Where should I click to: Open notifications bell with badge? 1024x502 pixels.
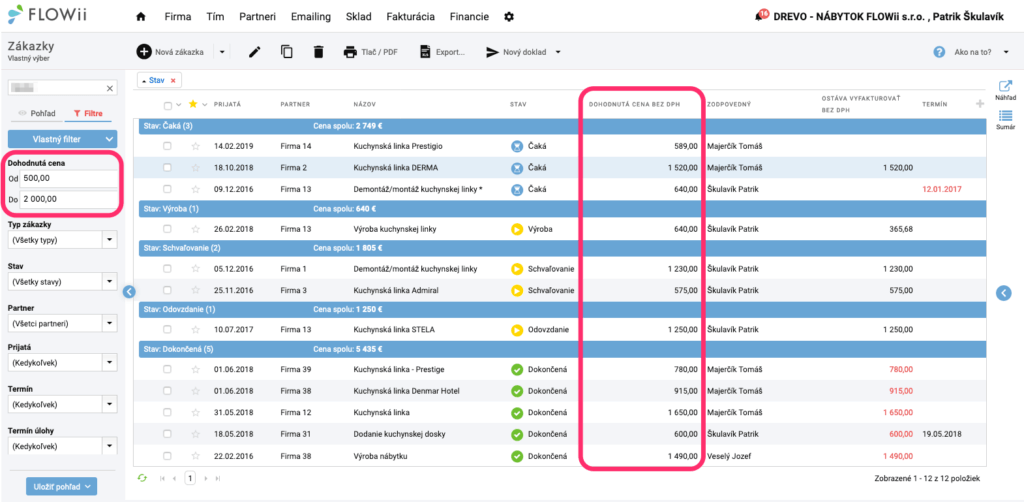click(x=760, y=16)
